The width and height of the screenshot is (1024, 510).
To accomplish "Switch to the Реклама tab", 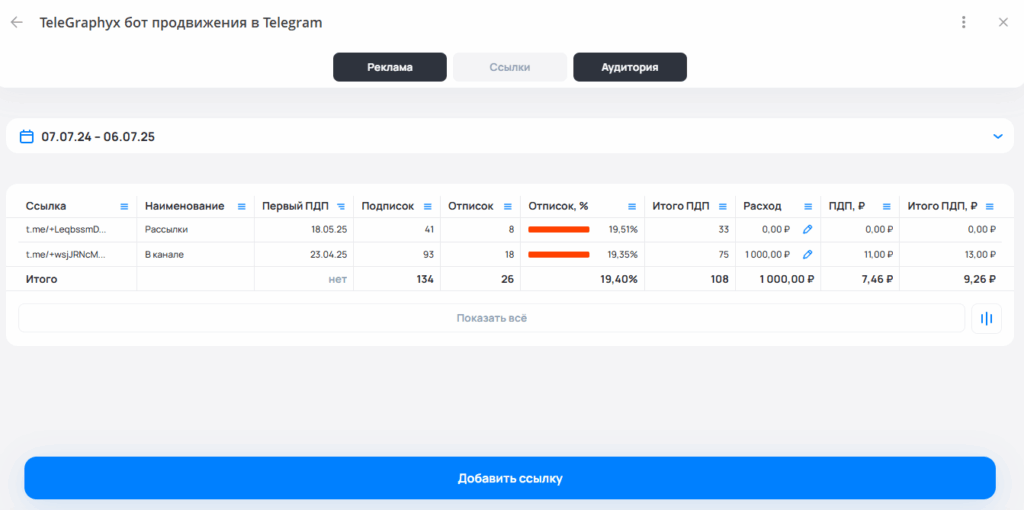I will [390, 67].
